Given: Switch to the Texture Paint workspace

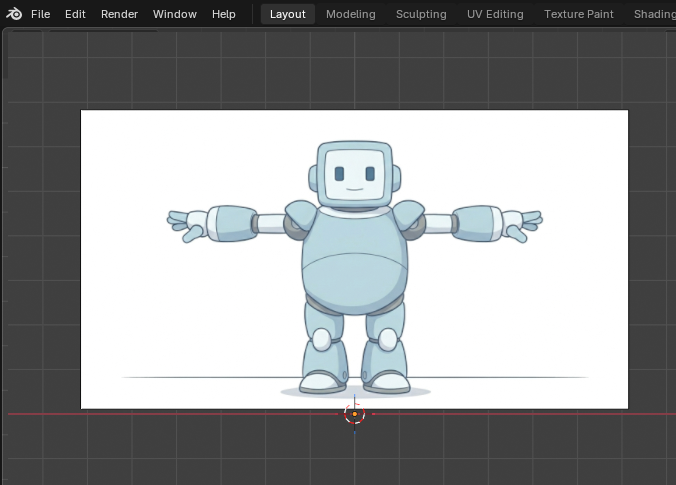Looking at the screenshot, I should pyautogui.click(x=579, y=14).
